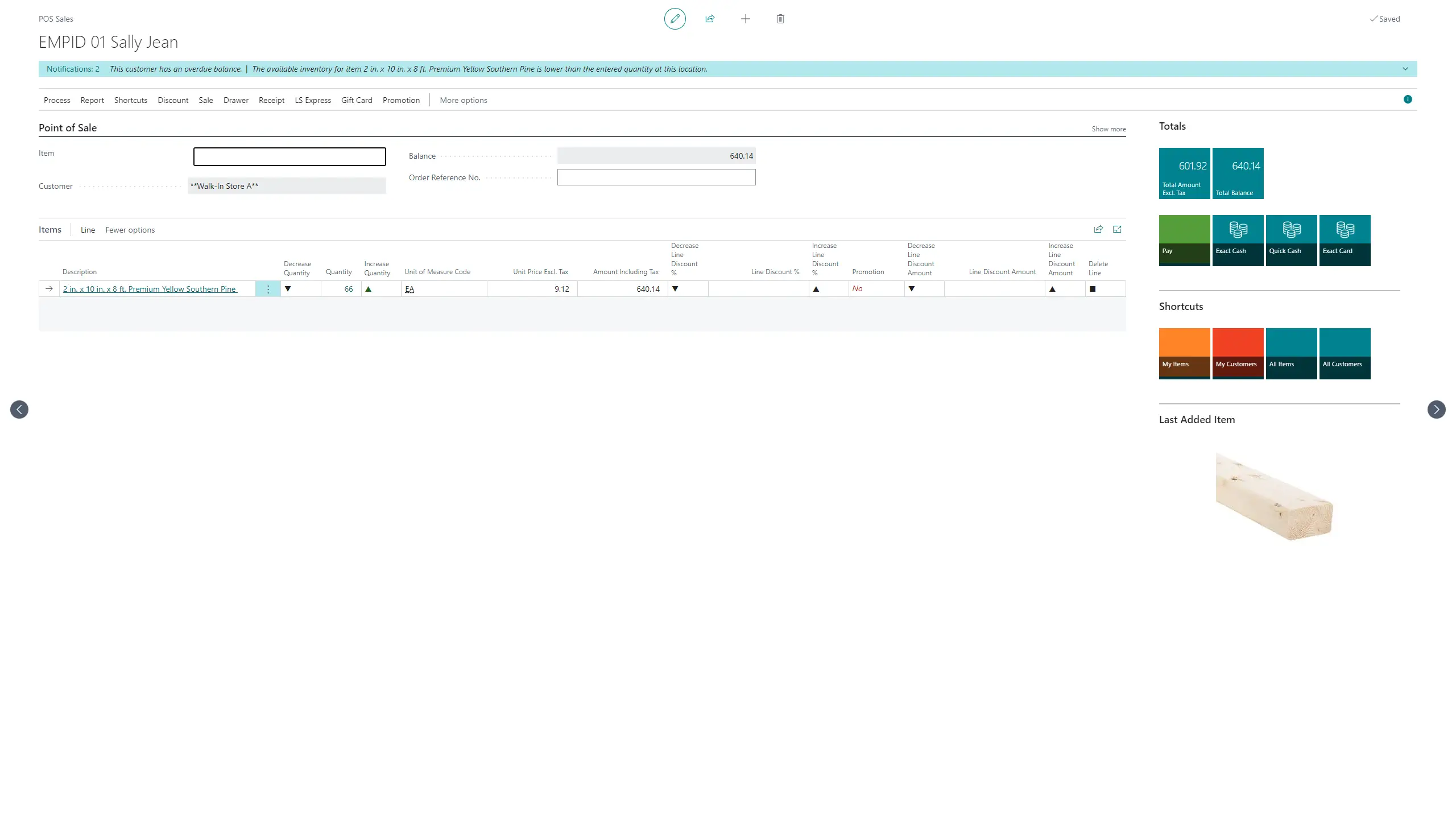Click the Delete Line square icon
The width and height of the screenshot is (1456, 819).
point(1092,289)
